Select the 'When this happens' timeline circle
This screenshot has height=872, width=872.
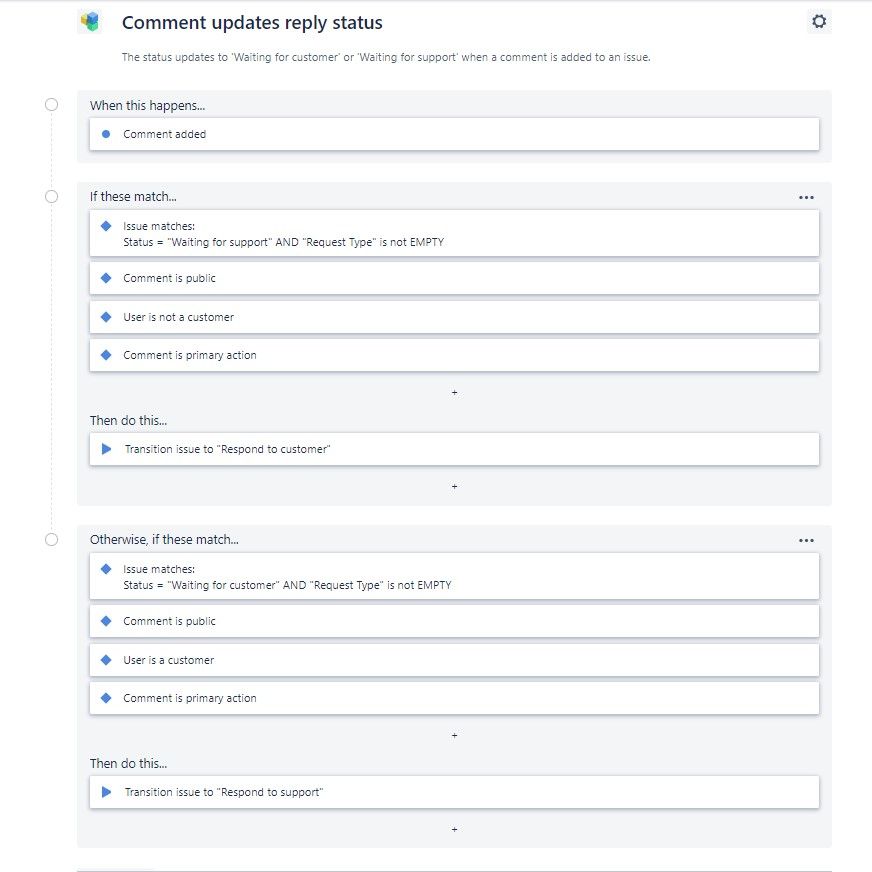pos(52,104)
